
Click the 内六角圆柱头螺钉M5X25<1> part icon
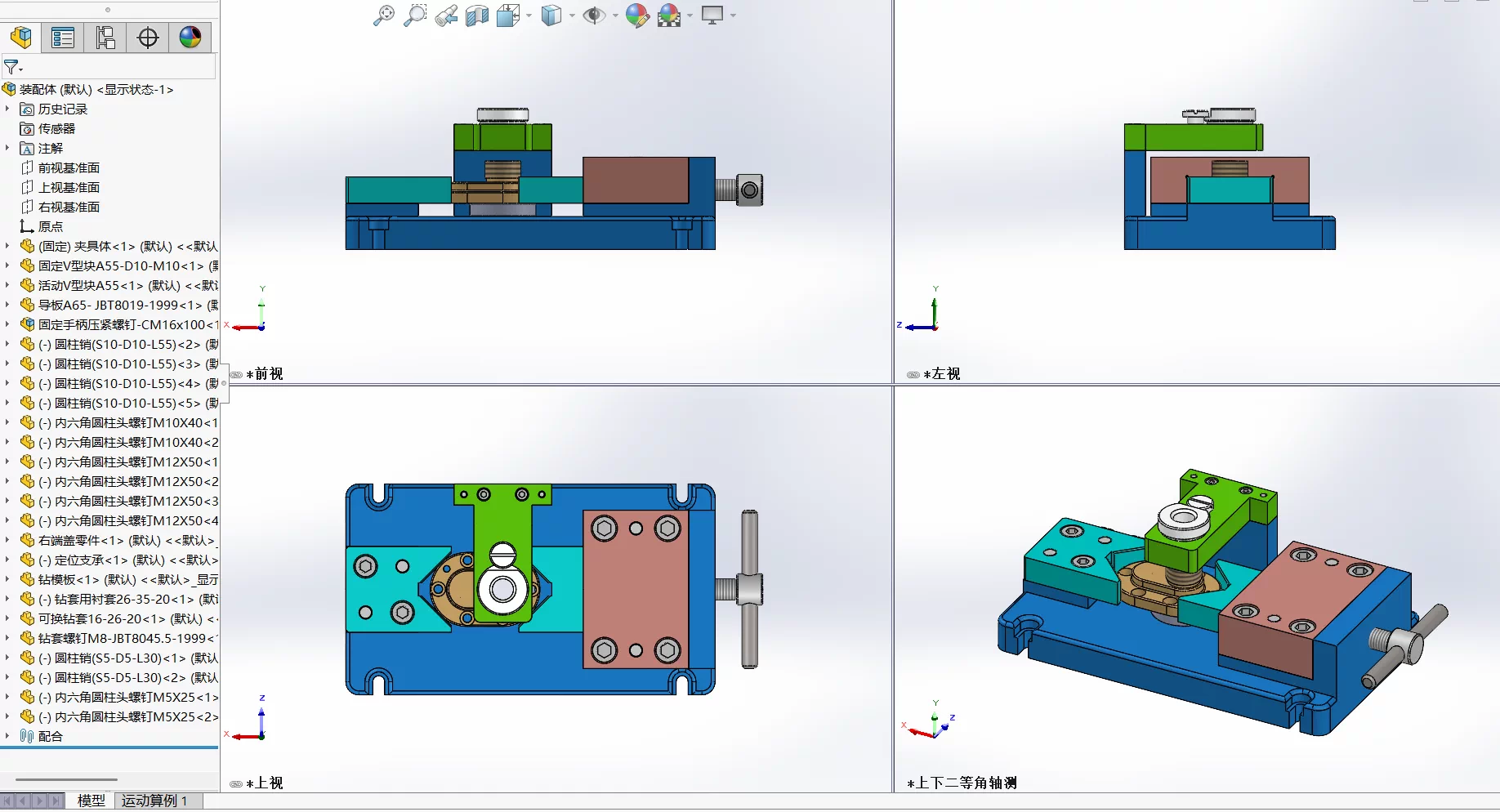coord(27,697)
